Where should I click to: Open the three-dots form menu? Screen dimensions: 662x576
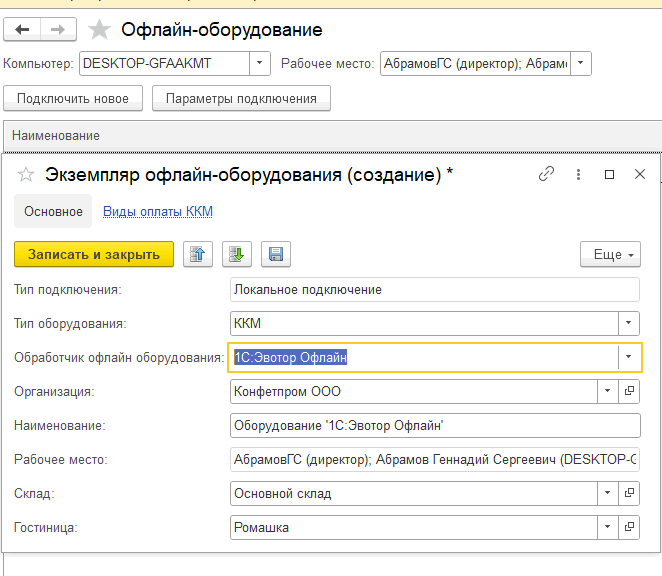tap(578, 174)
